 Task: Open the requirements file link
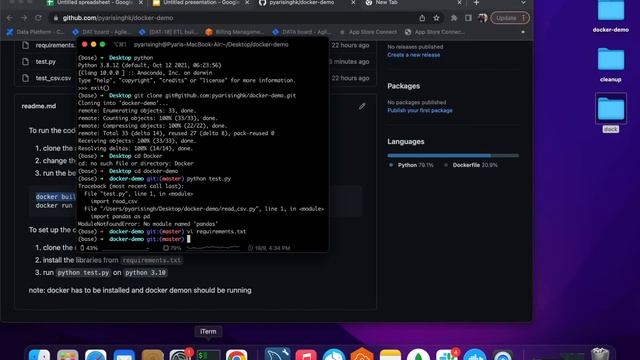pos(55,45)
